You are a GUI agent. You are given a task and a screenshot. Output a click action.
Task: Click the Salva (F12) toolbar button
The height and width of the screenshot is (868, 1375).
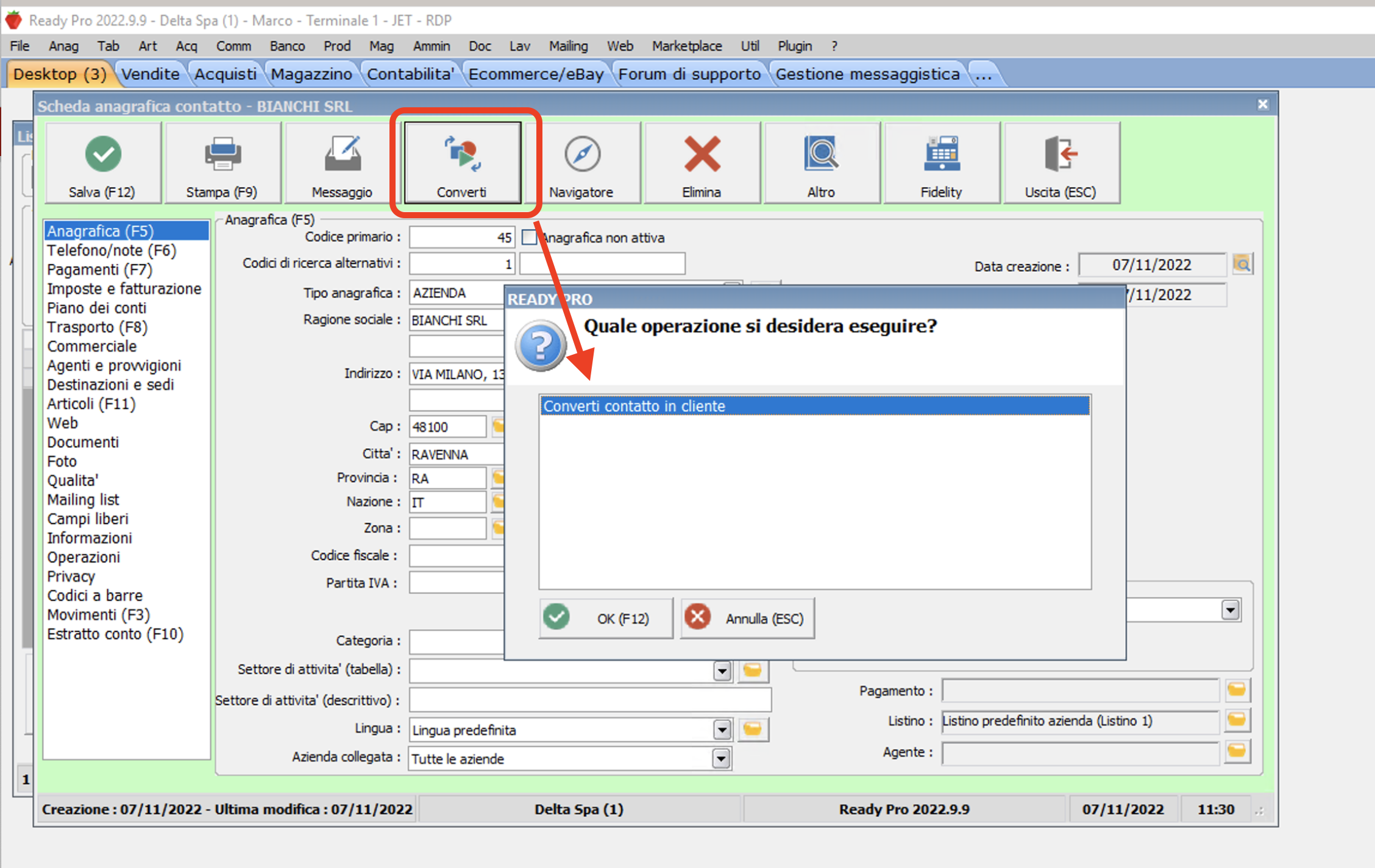tap(103, 162)
